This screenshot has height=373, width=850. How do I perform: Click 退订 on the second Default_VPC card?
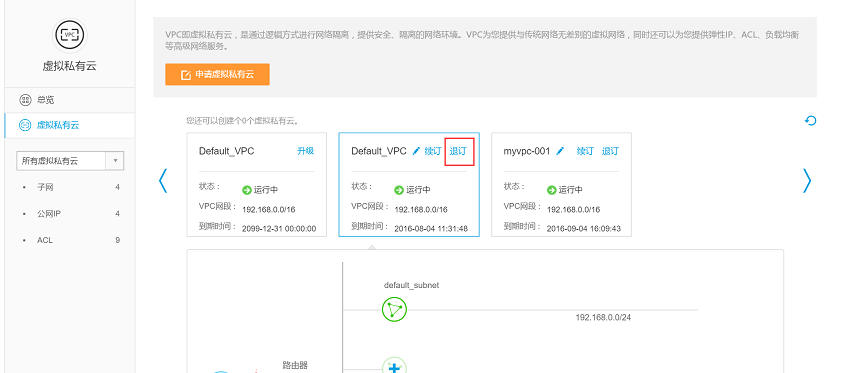tap(458, 151)
